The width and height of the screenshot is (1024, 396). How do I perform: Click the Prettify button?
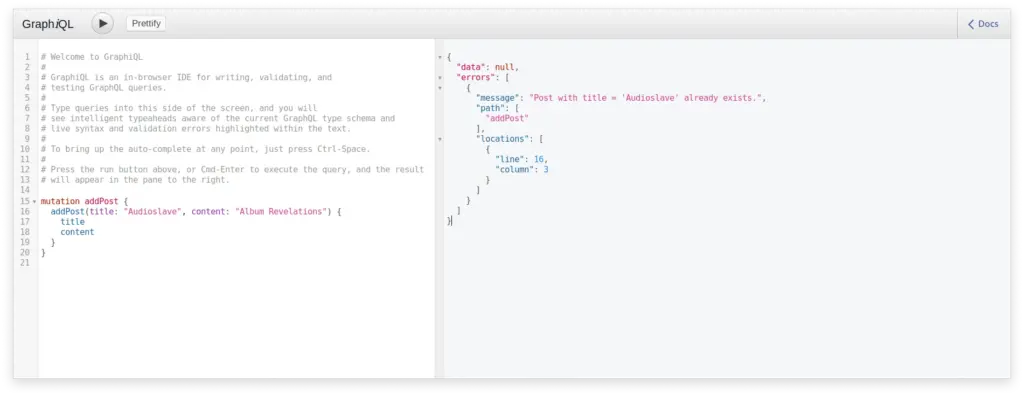146,24
